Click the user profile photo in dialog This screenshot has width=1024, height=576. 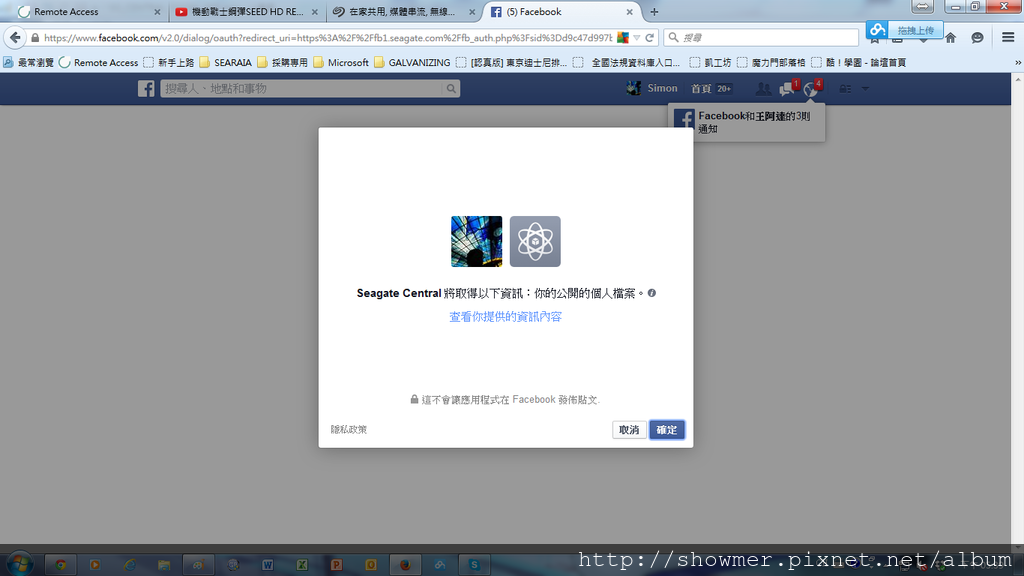tap(477, 242)
